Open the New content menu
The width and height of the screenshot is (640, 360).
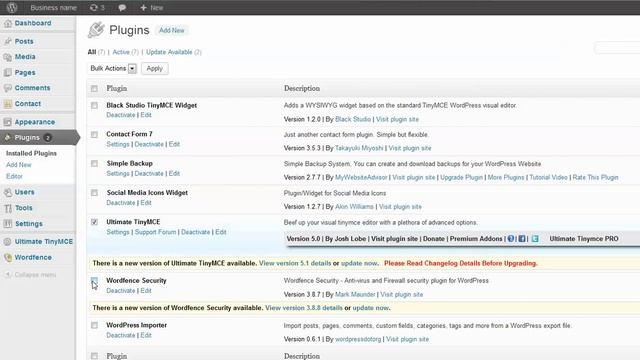tap(151, 7)
